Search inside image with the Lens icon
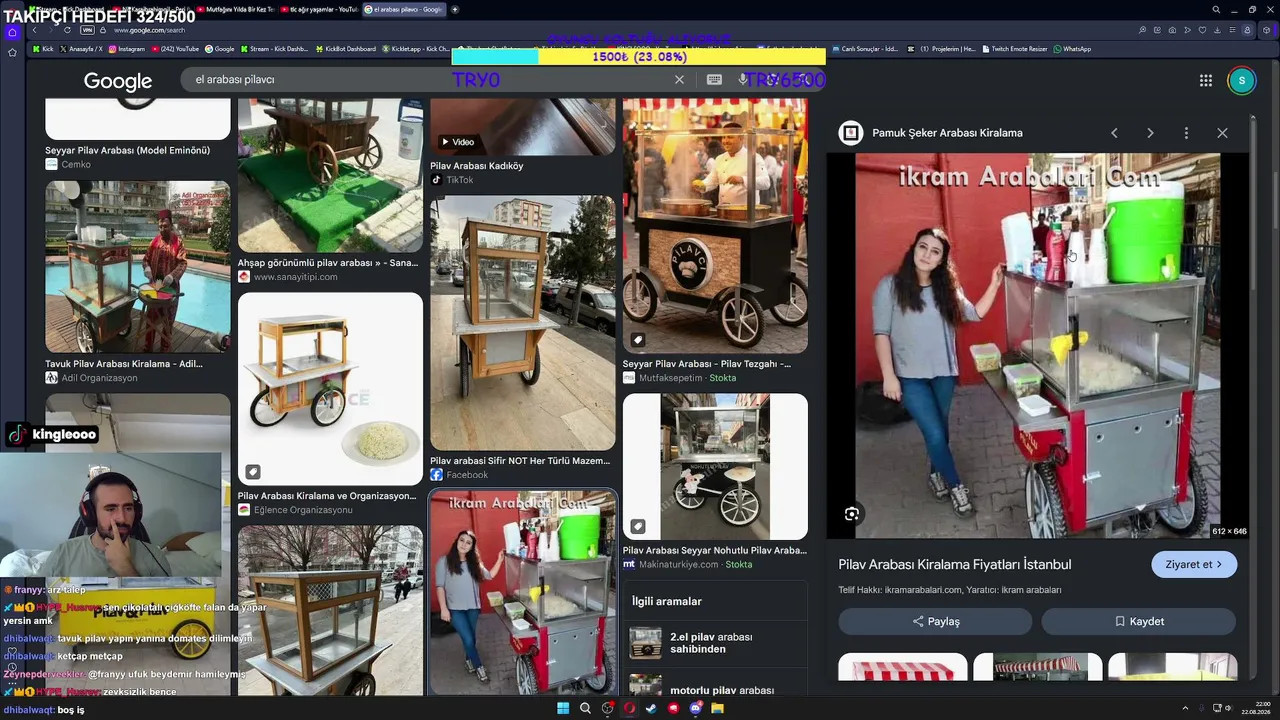This screenshot has height=720, width=1280. point(852,514)
